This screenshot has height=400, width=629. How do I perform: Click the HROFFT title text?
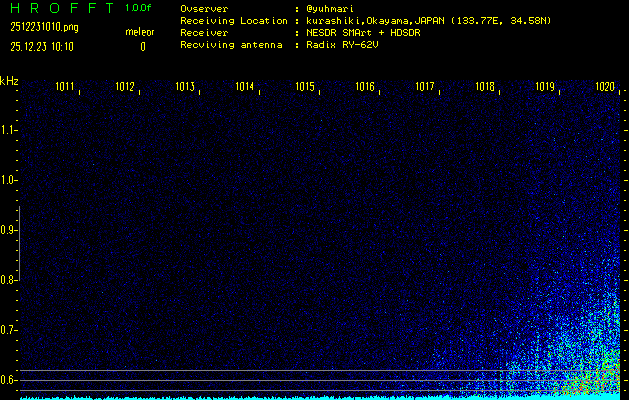61,8
